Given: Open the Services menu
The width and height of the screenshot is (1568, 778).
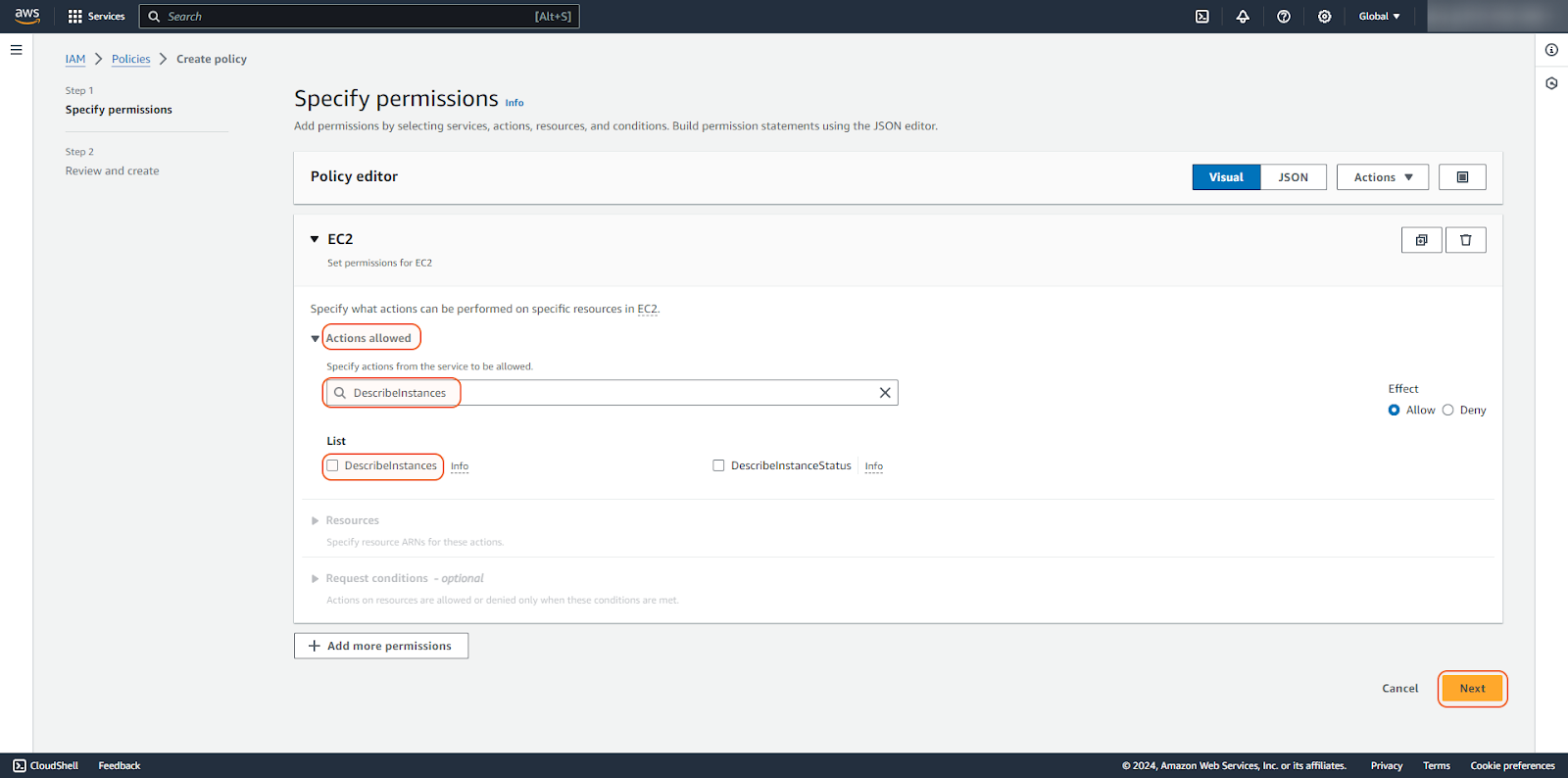Looking at the screenshot, I should (x=96, y=17).
